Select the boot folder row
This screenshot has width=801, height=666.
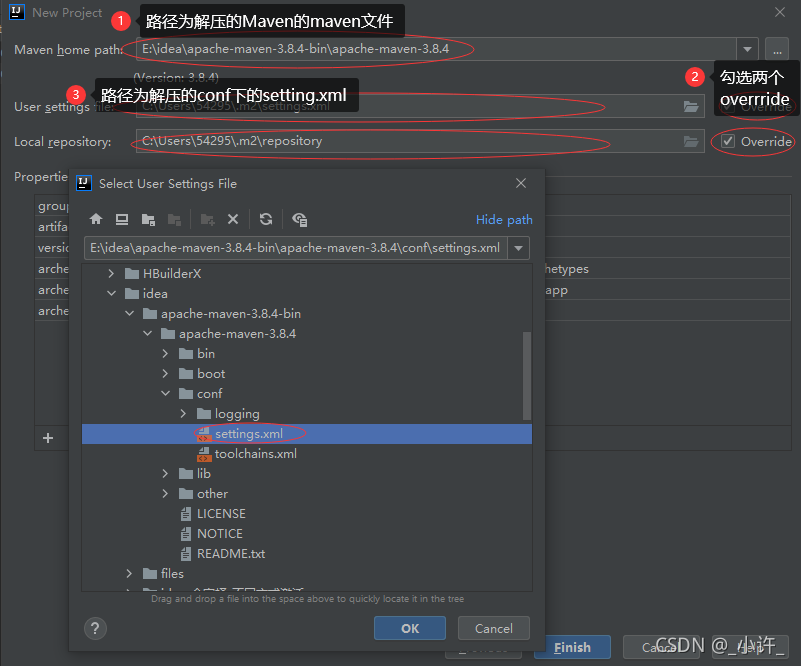[307, 374]
